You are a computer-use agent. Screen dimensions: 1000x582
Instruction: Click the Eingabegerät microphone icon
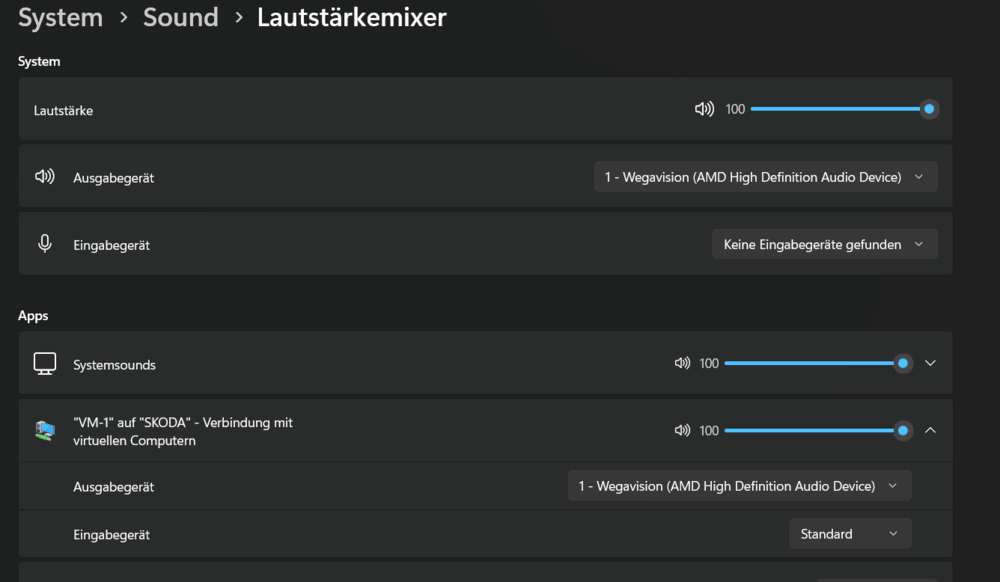tap(45, 244)
